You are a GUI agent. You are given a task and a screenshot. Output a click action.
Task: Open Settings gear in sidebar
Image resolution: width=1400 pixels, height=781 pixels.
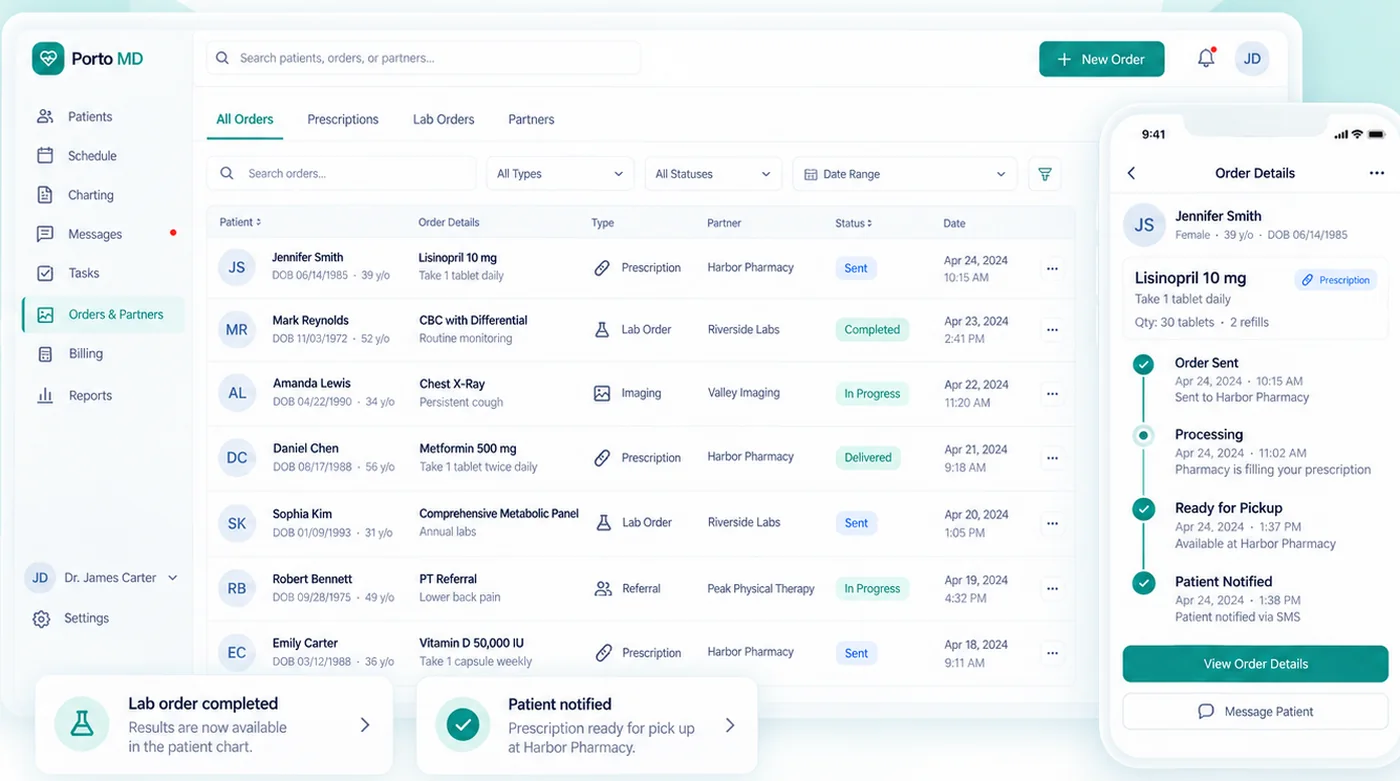click(41, 619)
